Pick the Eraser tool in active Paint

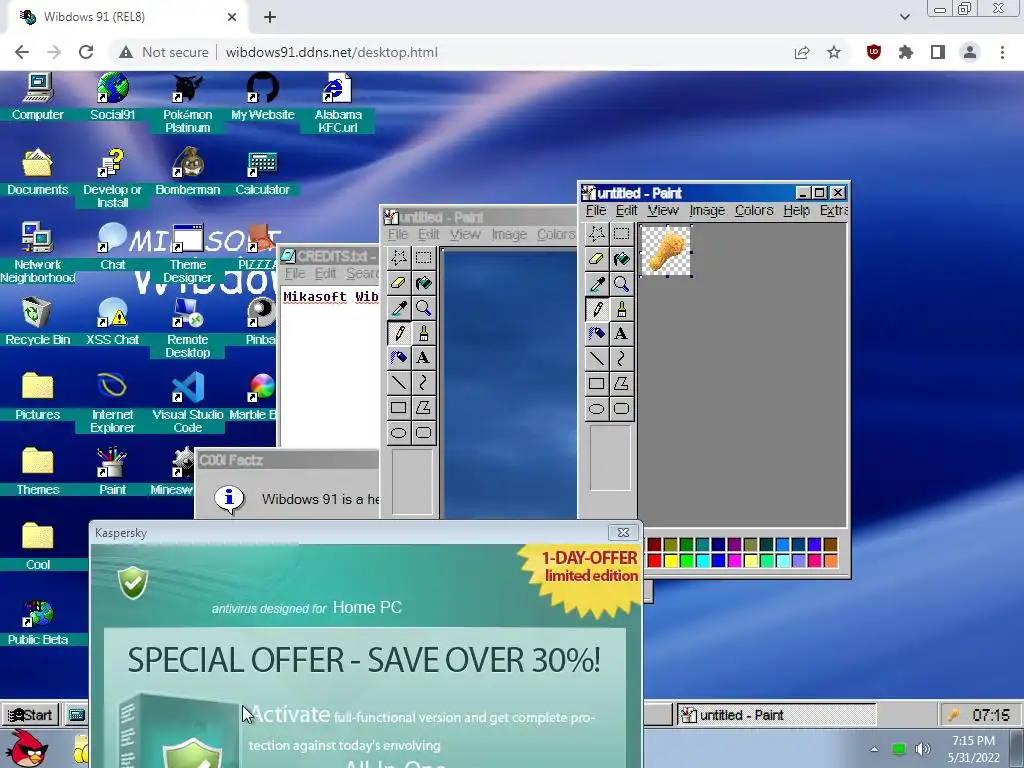click(x=596, y=259)
